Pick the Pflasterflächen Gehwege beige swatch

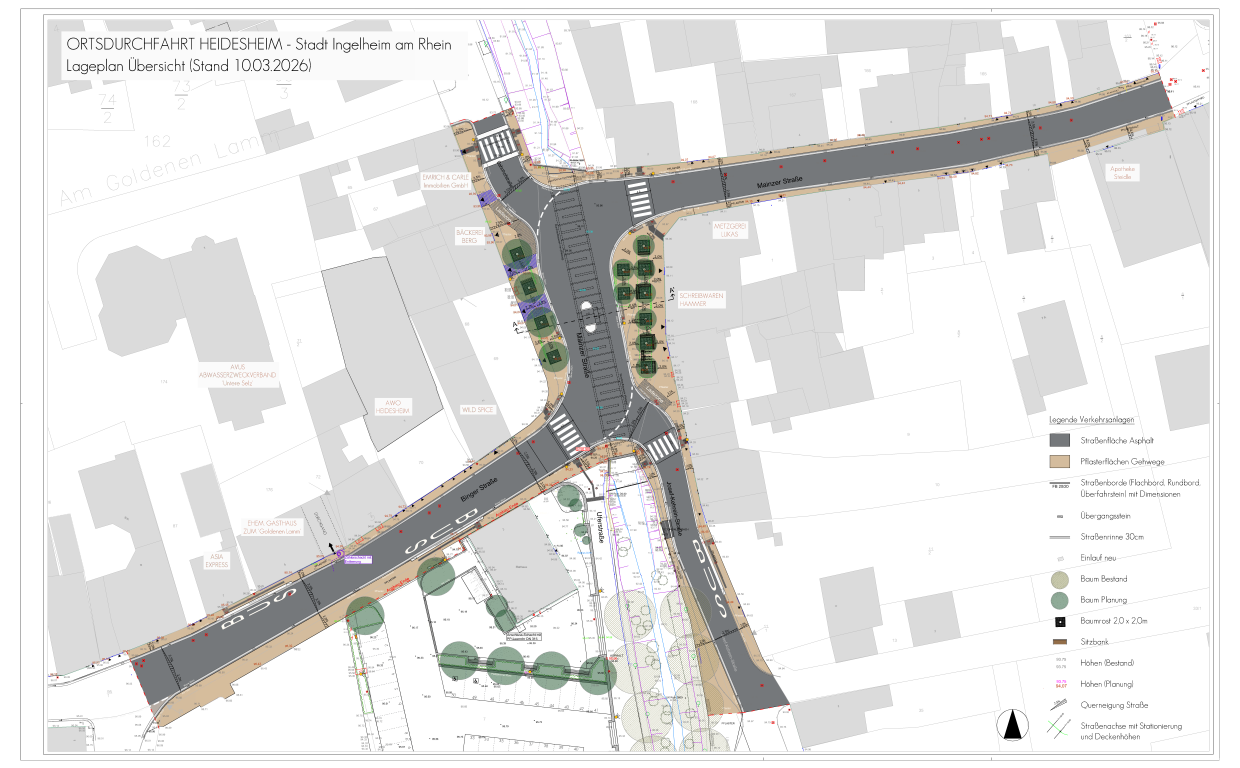[1059, 461]
